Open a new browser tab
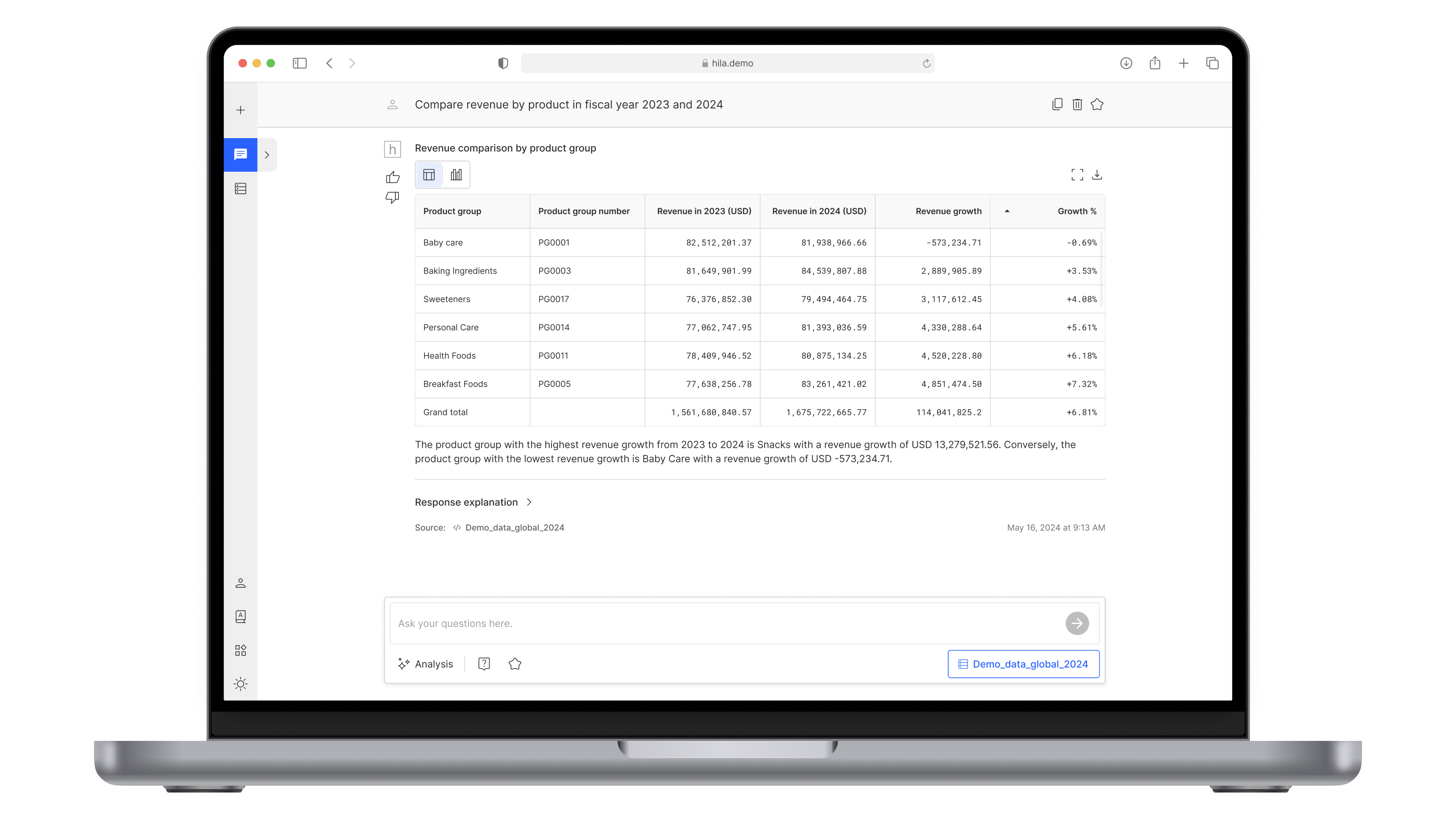1456x819 pixels. (1184, 63)
